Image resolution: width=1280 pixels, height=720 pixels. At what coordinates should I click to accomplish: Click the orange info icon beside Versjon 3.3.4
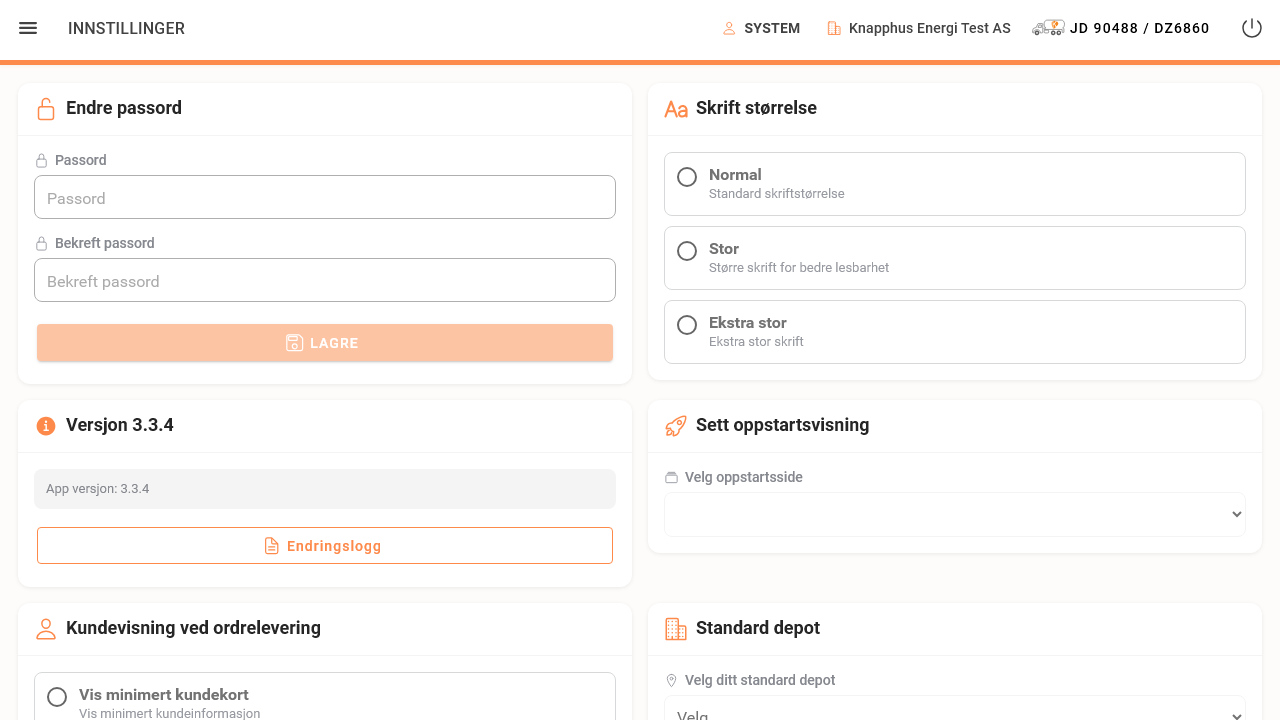point(46,426)
